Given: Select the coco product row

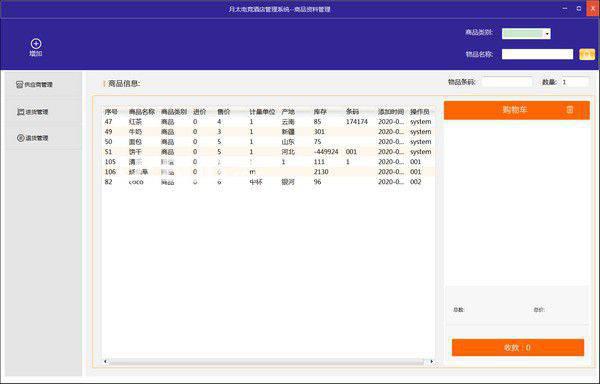Looking at the screenshot, I should (x=269, y=182).
